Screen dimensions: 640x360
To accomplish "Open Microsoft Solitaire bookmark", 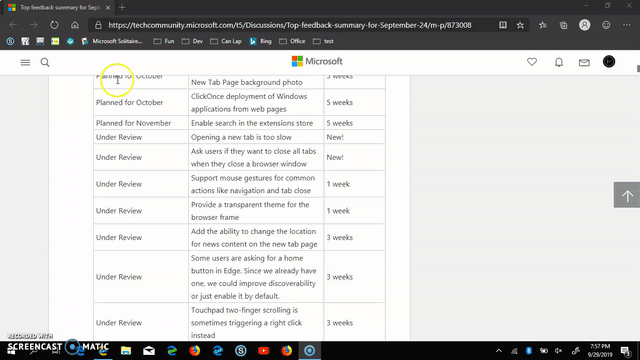I will (112, 41).
